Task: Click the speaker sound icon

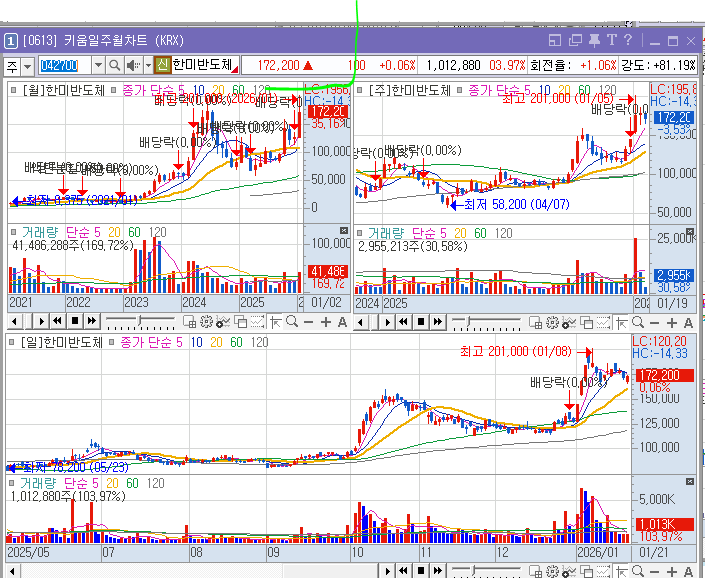Action: point(132,66)
